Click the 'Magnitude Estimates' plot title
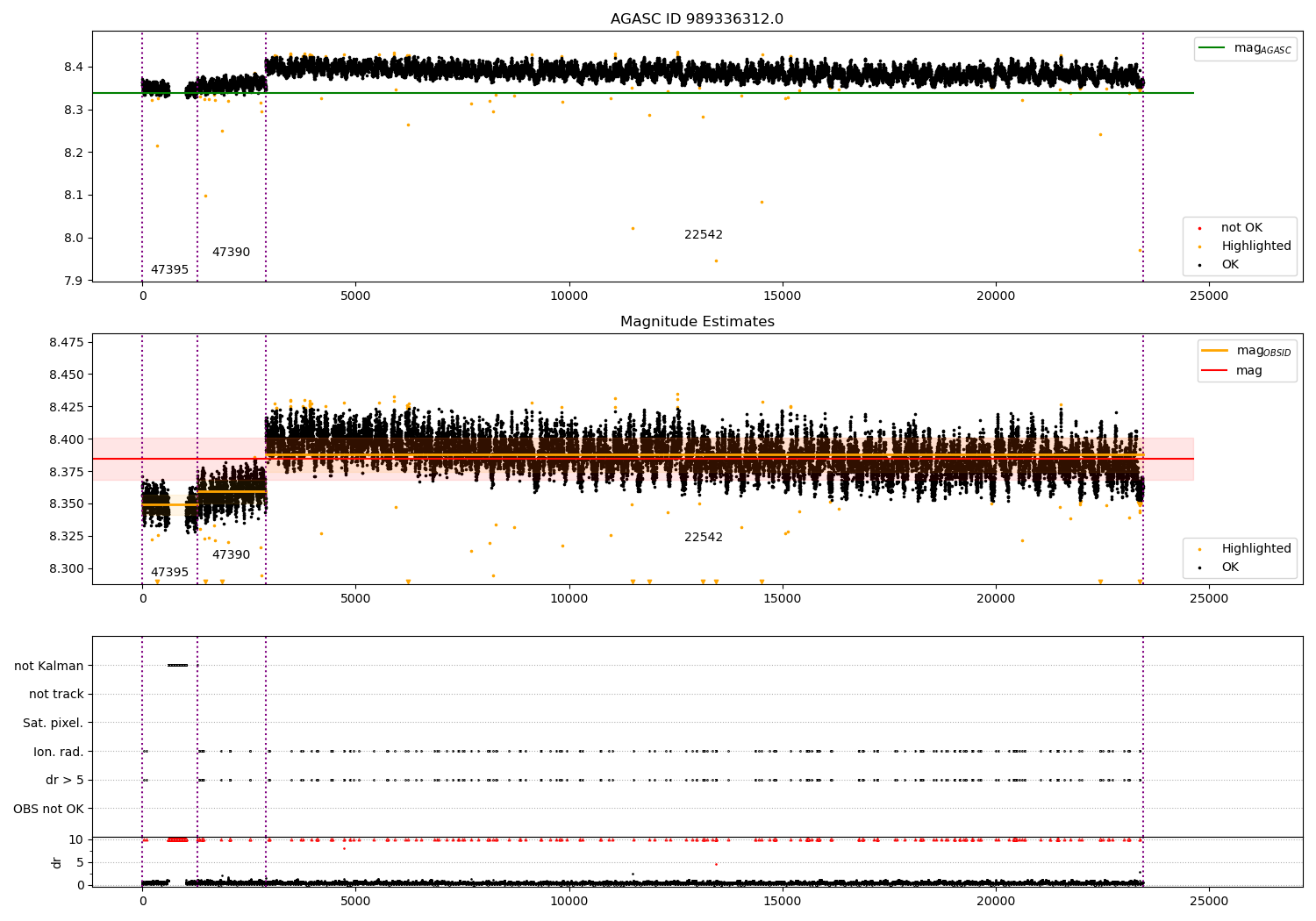This screenshot has height=921, width=1316. tap(697, 322)
